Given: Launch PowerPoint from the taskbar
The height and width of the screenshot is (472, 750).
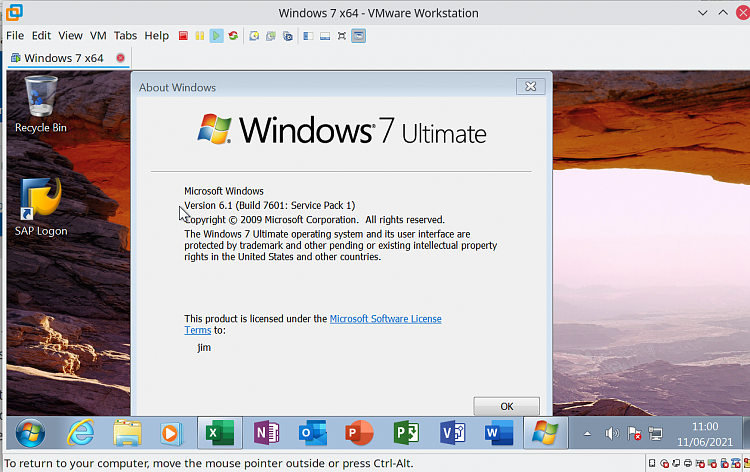Looking at the screenshot, I should click(x=359, y=433).
